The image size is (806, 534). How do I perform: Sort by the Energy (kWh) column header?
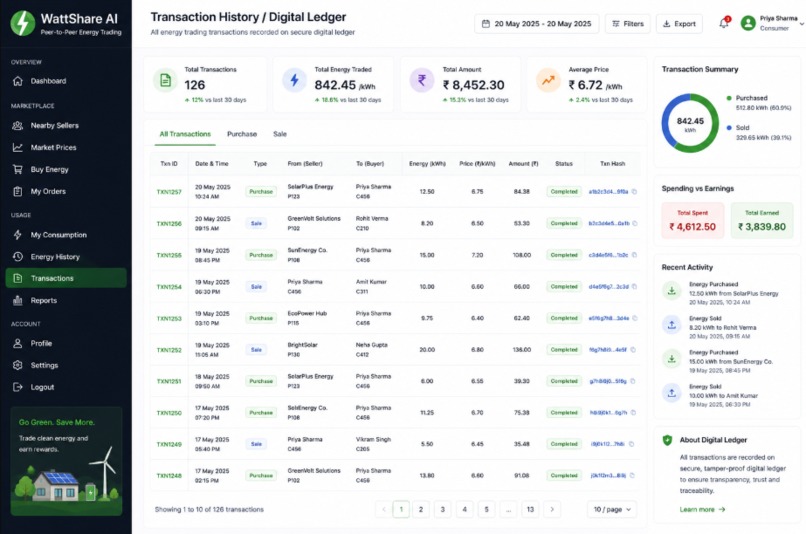[427, 164]
